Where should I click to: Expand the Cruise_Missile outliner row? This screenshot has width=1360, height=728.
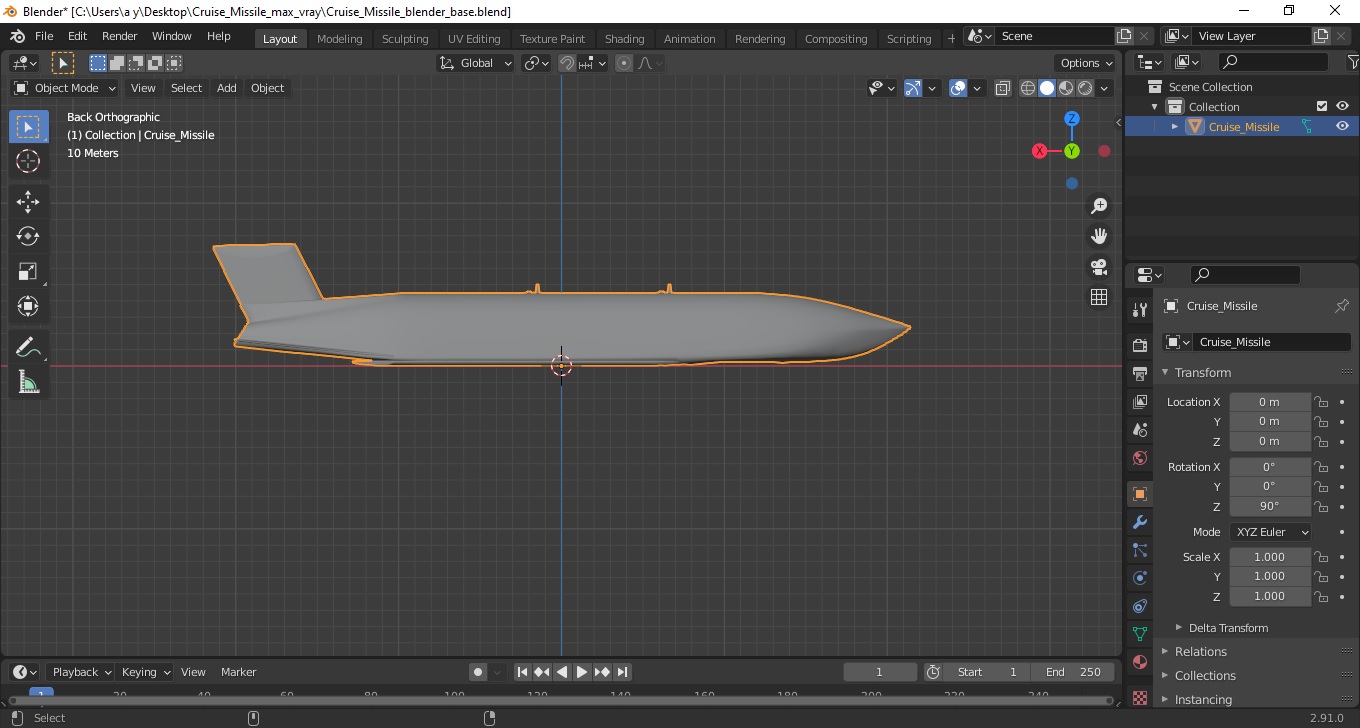pos(1175,126)
